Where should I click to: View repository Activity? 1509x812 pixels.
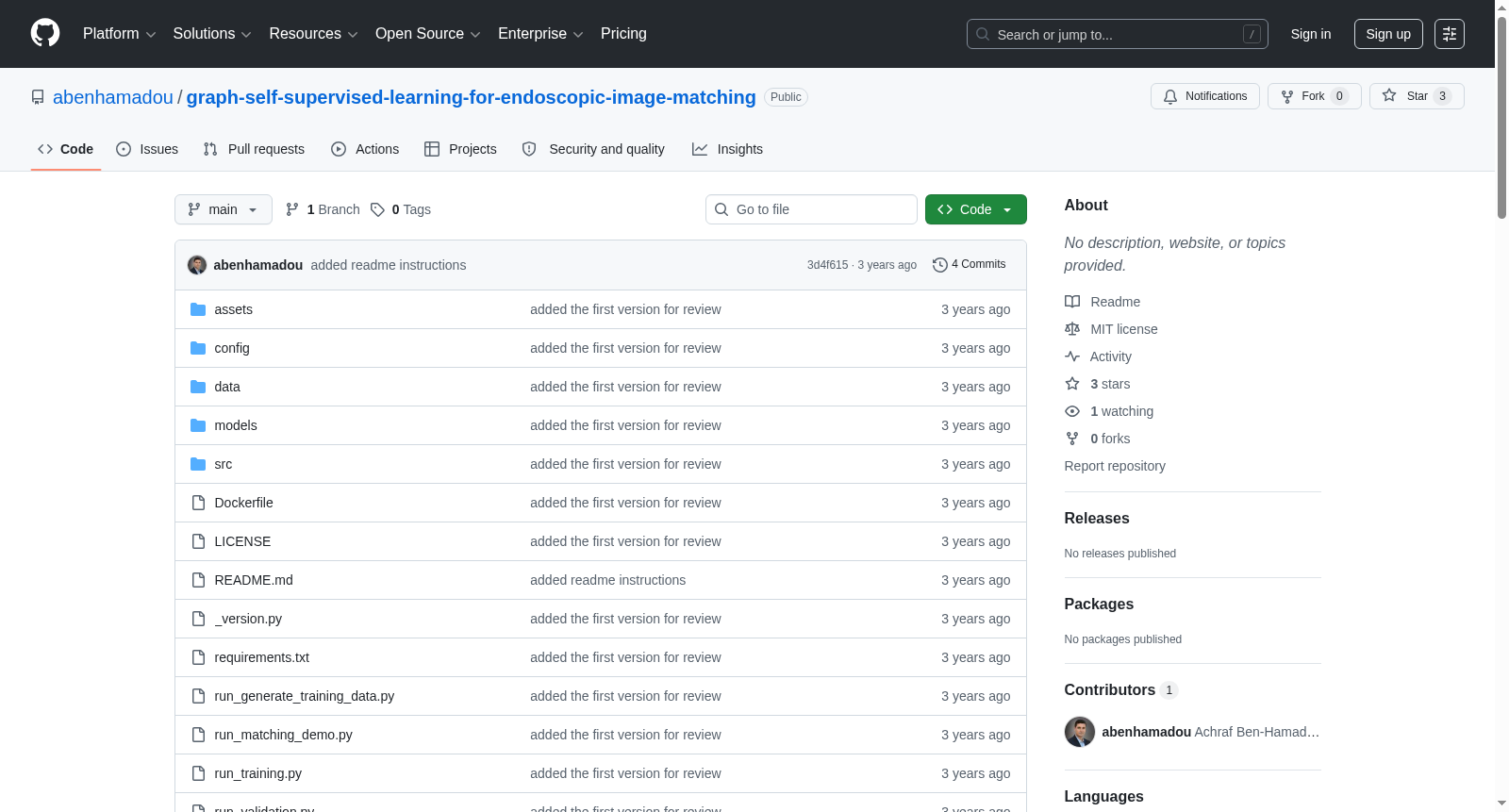(x=1098, y=356)
